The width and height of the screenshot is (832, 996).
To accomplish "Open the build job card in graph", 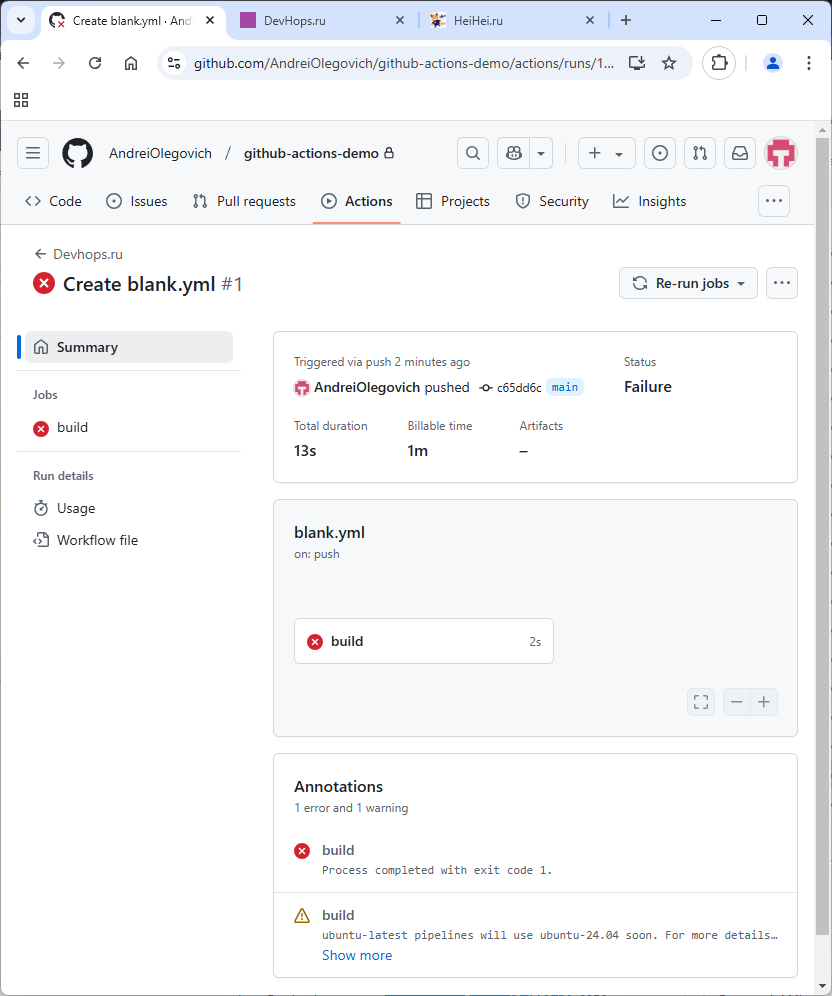I will coord(424,641).
